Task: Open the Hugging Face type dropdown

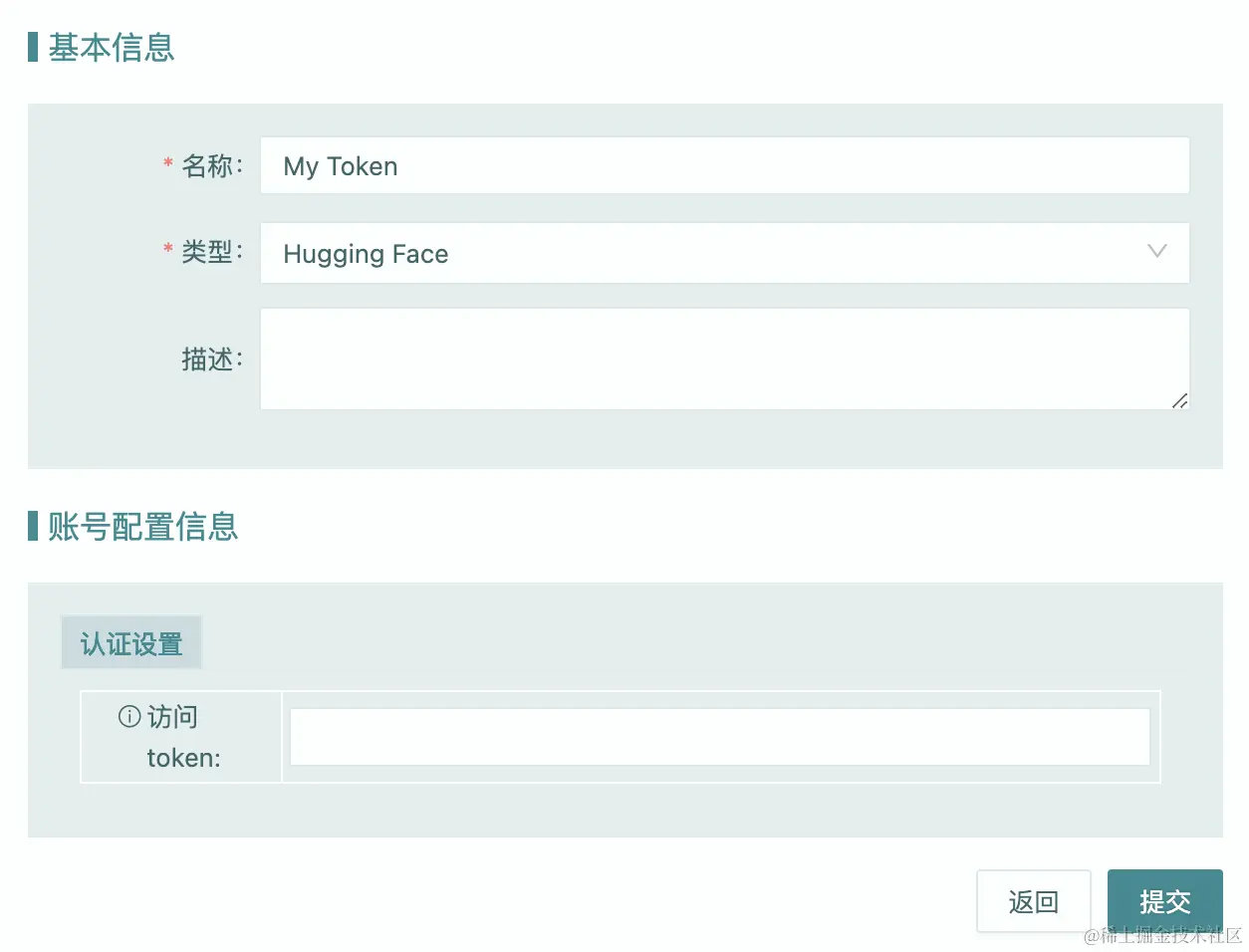Action: point(725,253)
